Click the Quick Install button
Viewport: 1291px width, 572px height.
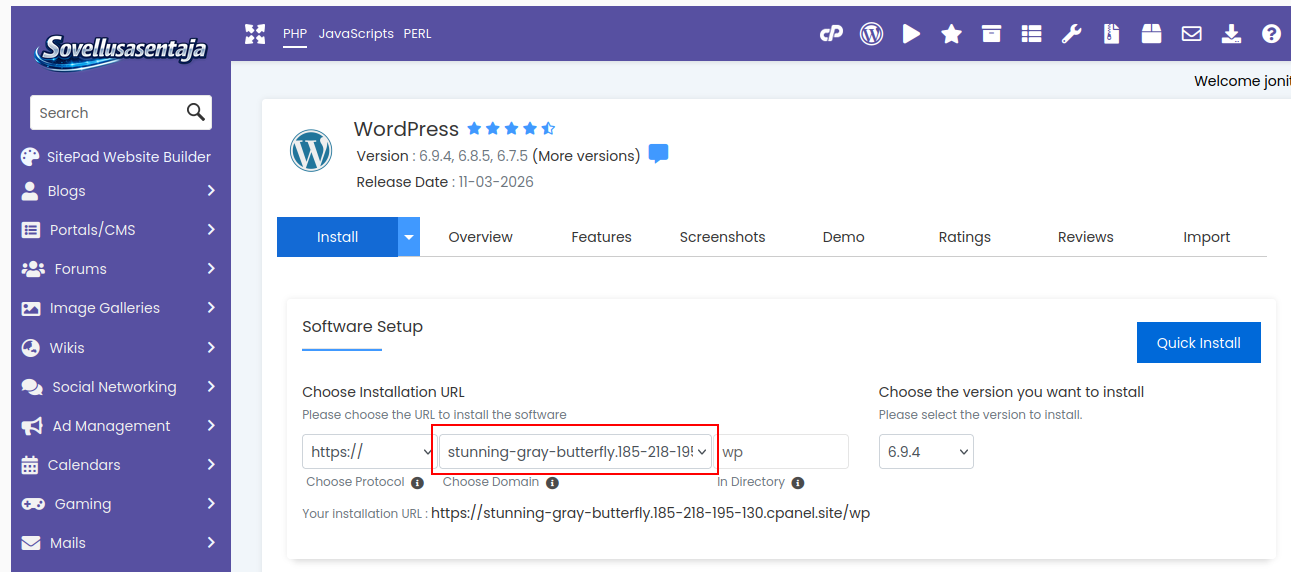click(x=1198, y=343)
